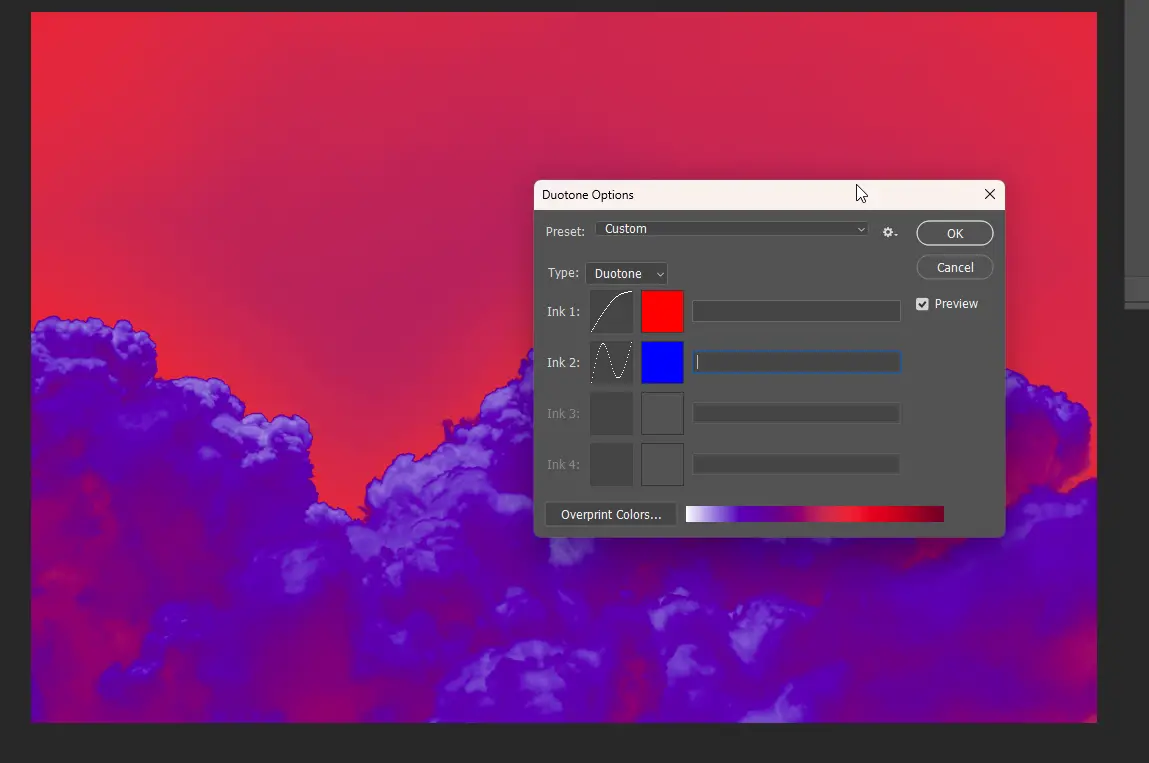
Task: Open the Preset dropdown showing Custom
Action: point(732,229)
